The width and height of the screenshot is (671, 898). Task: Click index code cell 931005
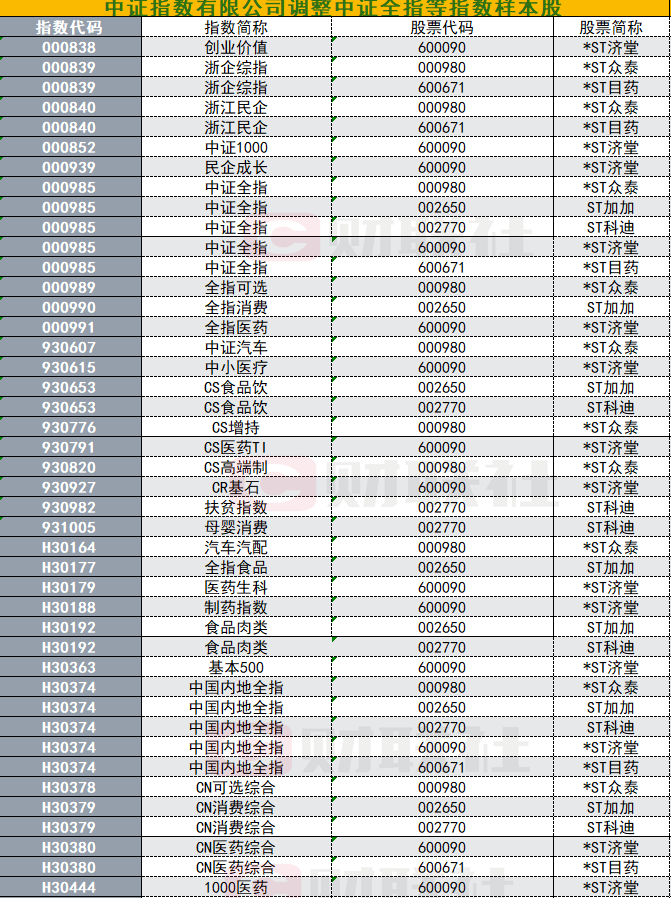70,527
